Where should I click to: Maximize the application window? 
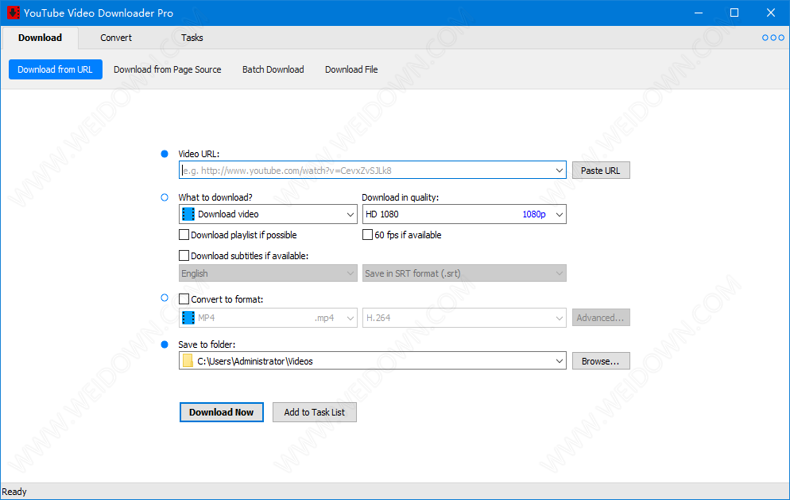click(735, 13)
